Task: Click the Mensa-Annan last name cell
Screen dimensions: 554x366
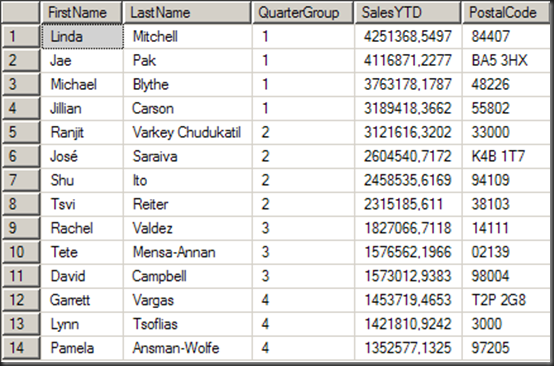Action: [188, 252]
